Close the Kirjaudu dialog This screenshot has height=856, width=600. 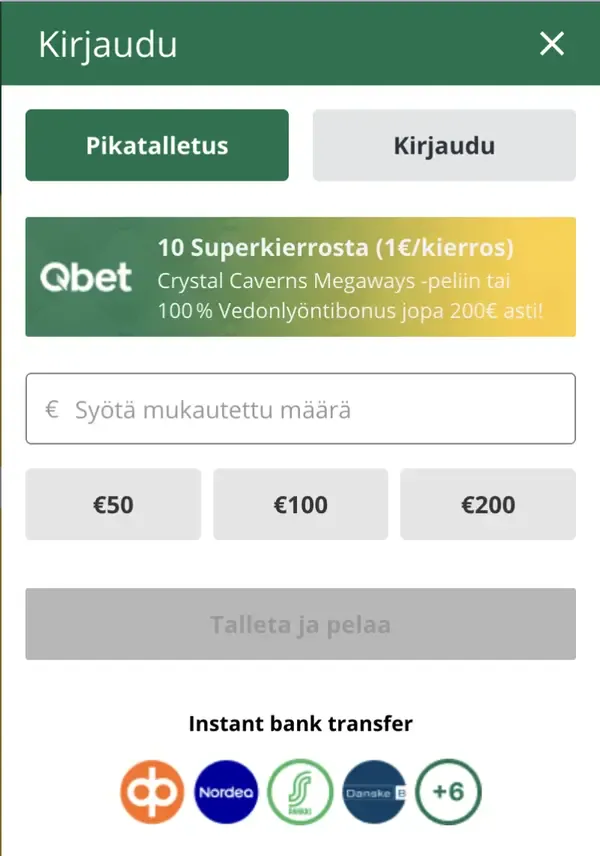point(552,44)
